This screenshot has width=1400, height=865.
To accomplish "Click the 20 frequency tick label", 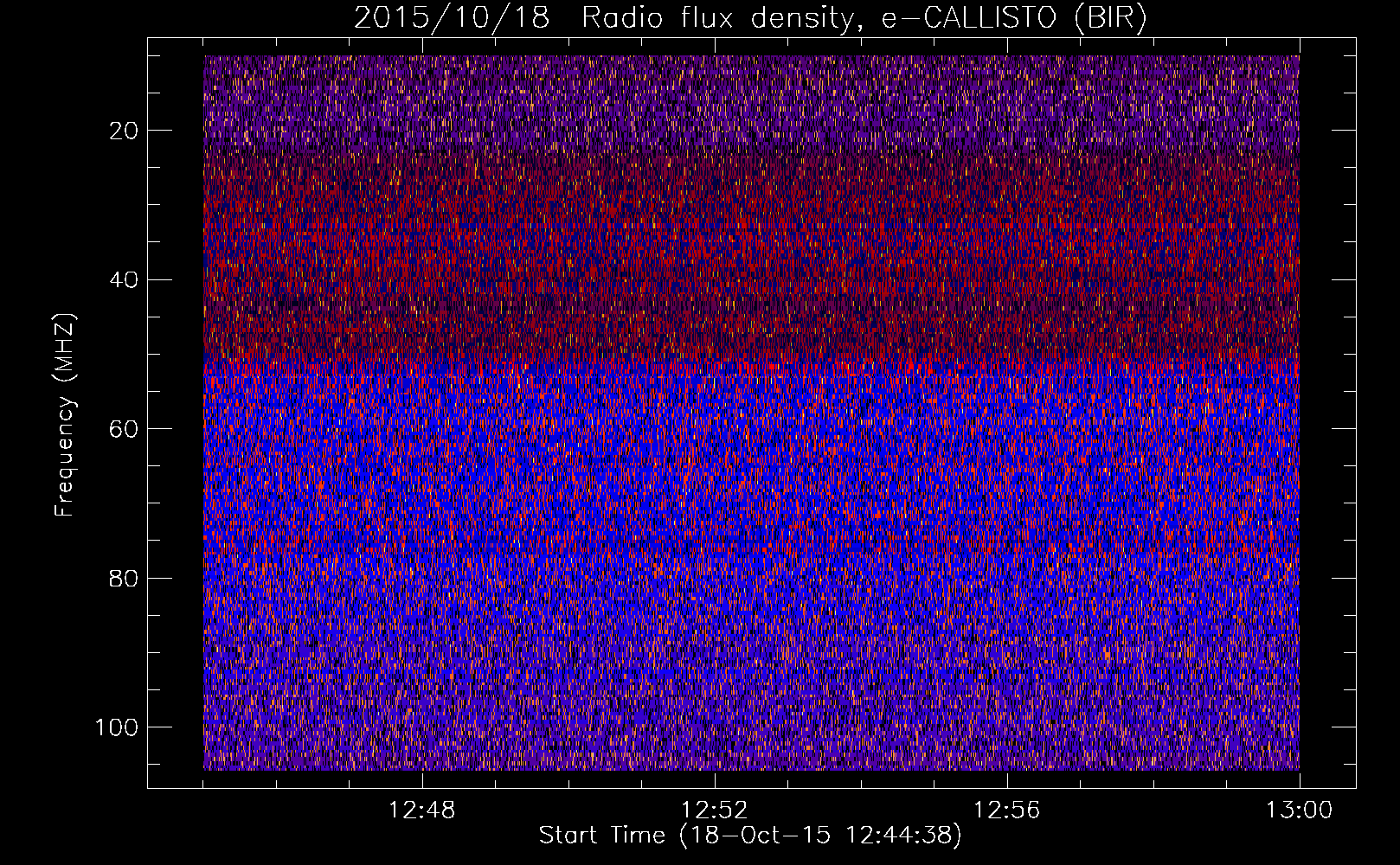I will point(124,131).
